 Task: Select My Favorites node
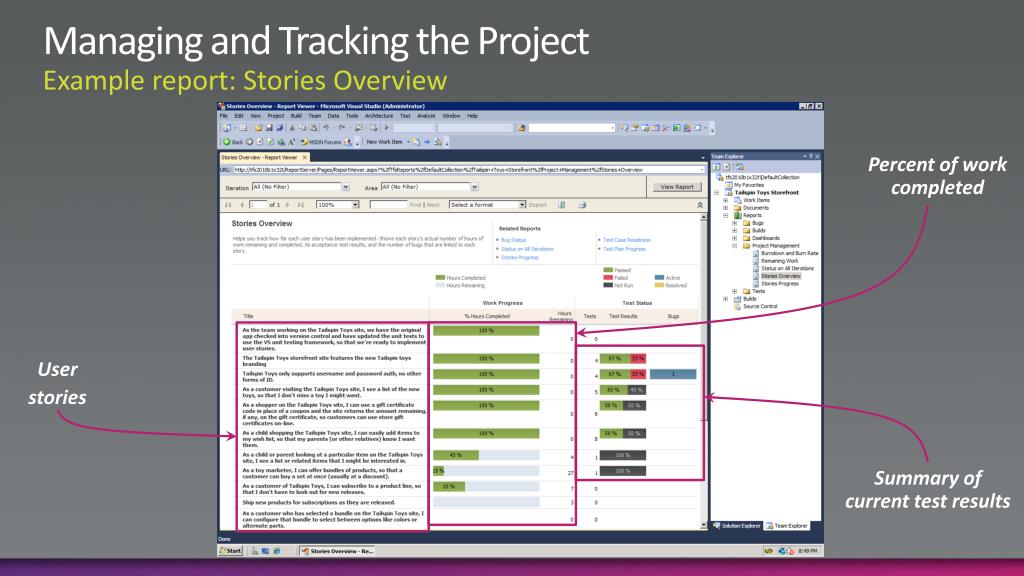coord(749,185)
